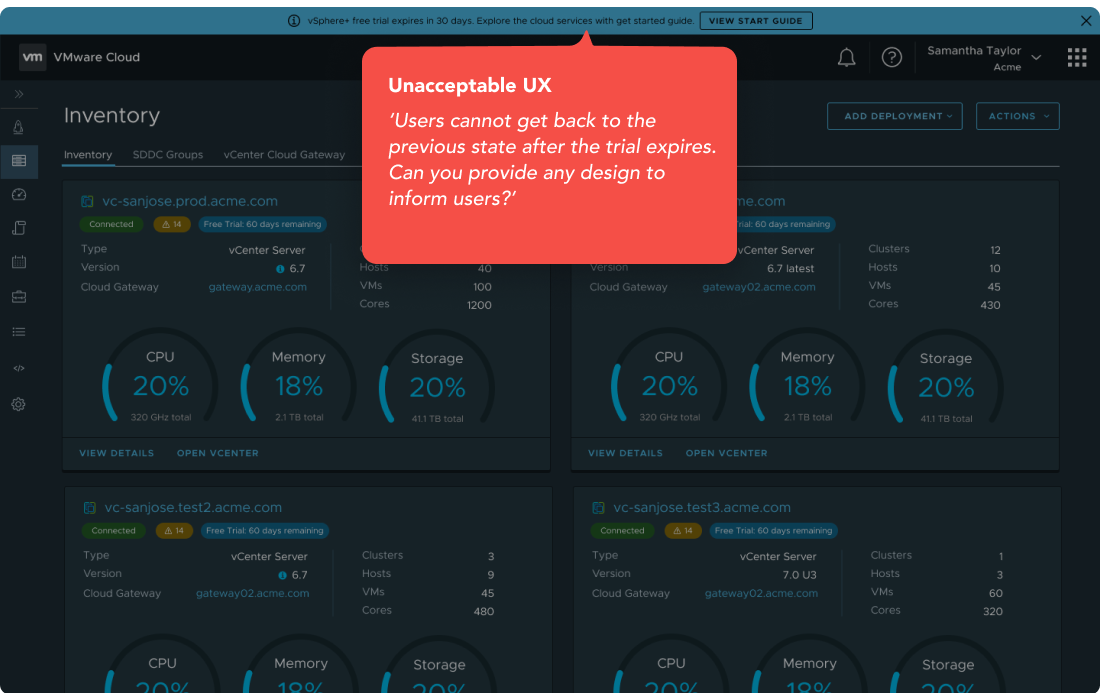This screenshot has height=693, width=1100.
Task: Click the Cores value 430
Action: [x=990, y=305]
